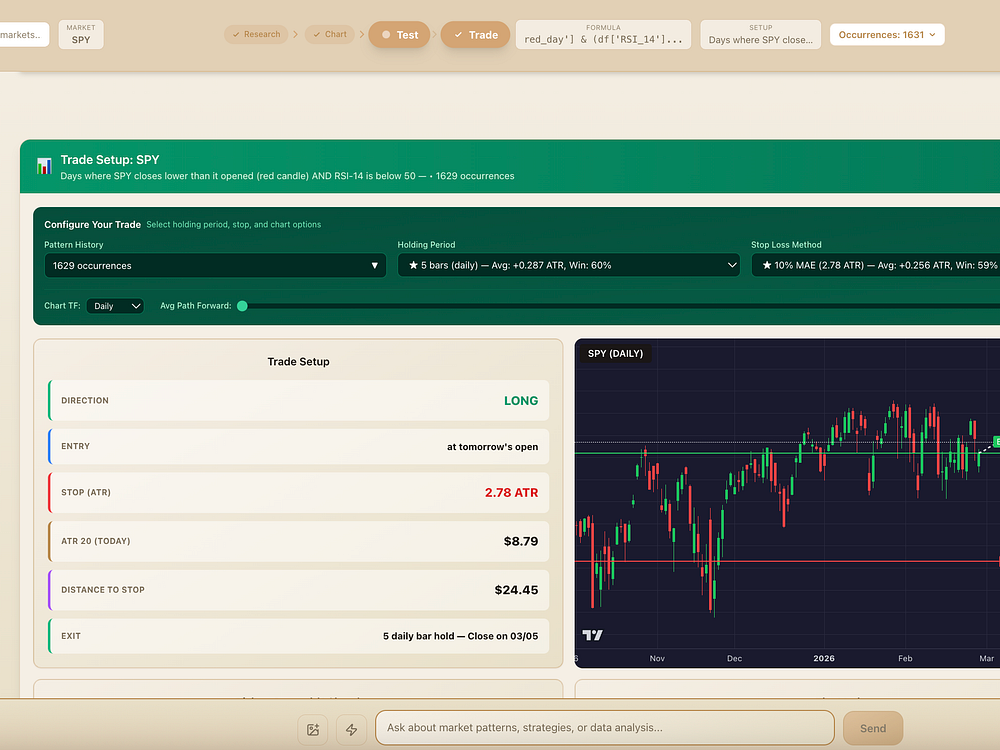
Task: Click the Trade Setup card title
Action: (x=298, y=362)
